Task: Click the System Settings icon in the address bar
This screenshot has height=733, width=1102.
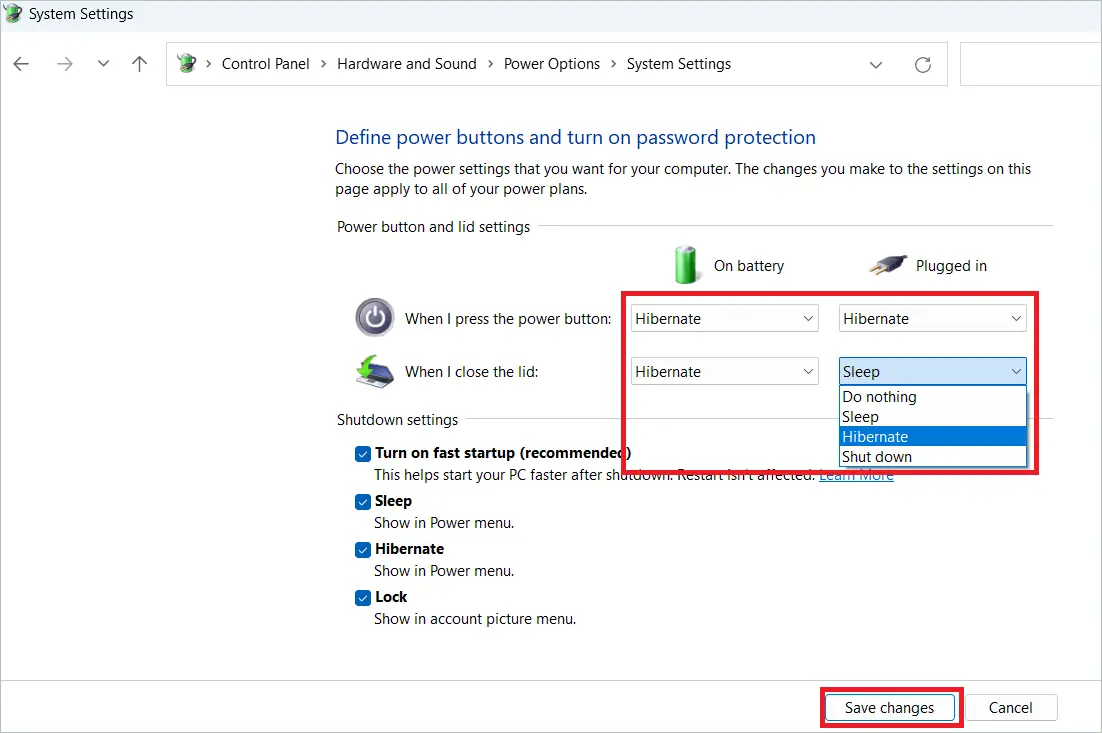Action: tap(187, 62)
